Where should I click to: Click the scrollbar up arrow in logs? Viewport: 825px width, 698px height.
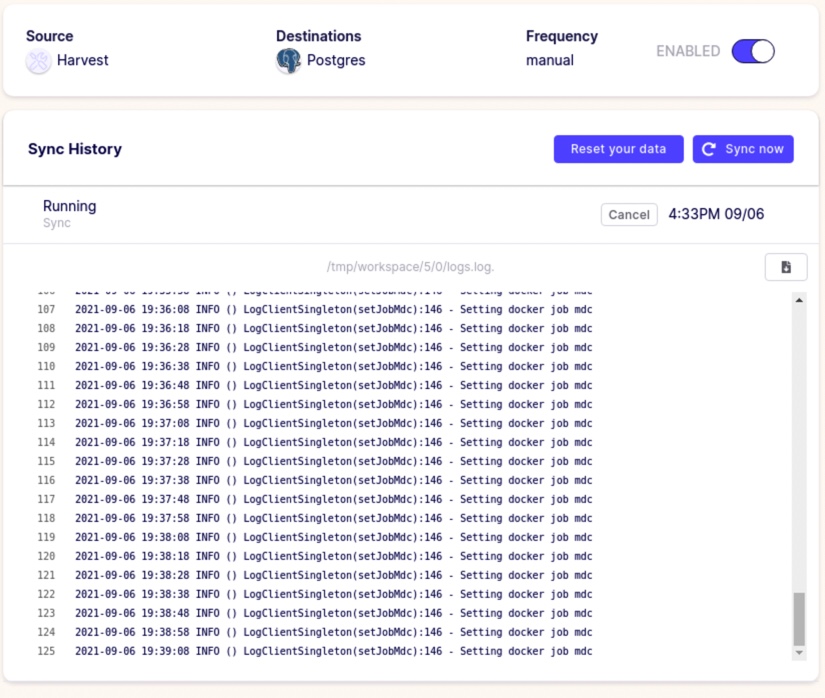[799, 300]
